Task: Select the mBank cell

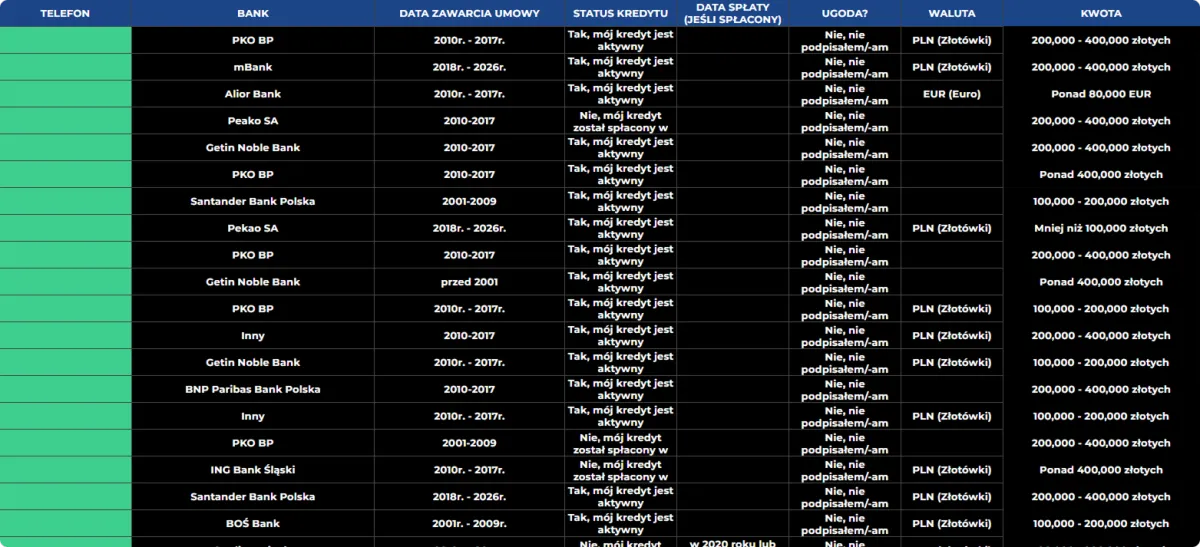Action: (x=253, y=67)
